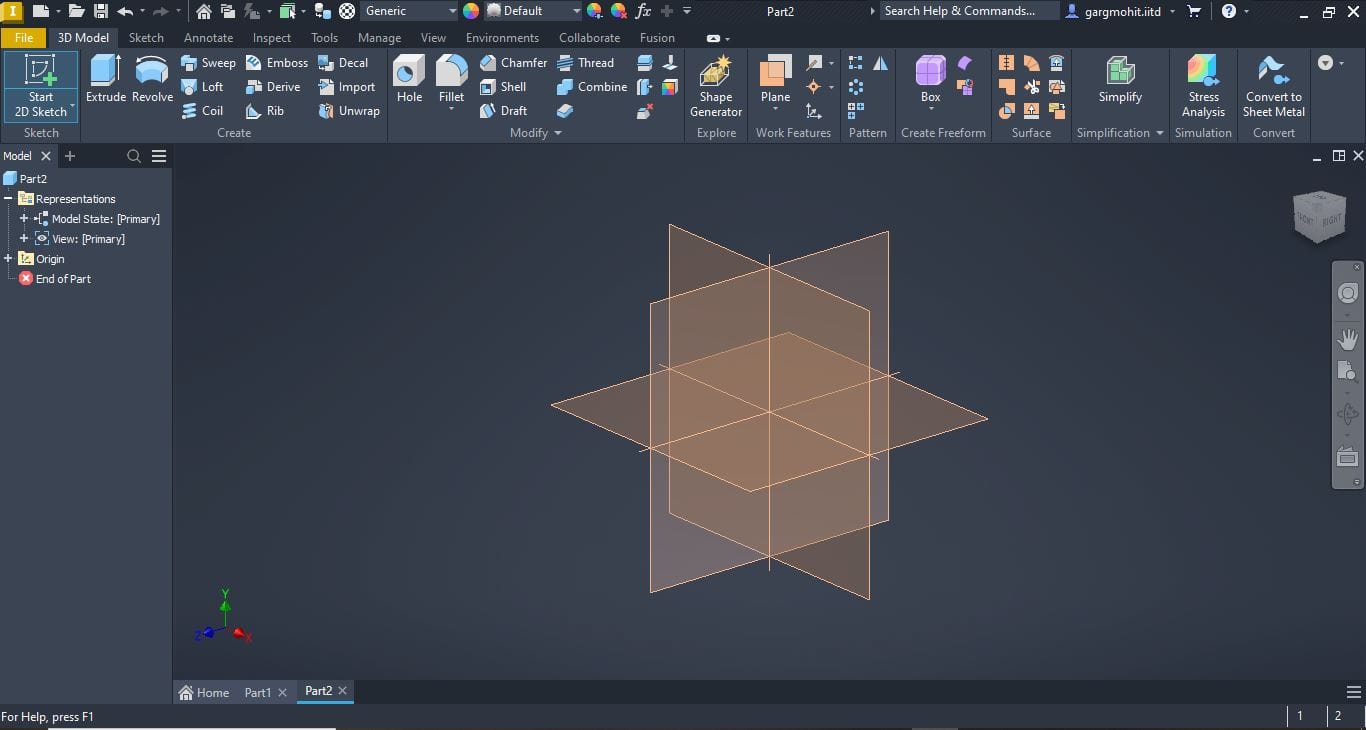Viewport: 1366px width, 730px height.
Task: Select the Combine tool
Action: [592, 87]
